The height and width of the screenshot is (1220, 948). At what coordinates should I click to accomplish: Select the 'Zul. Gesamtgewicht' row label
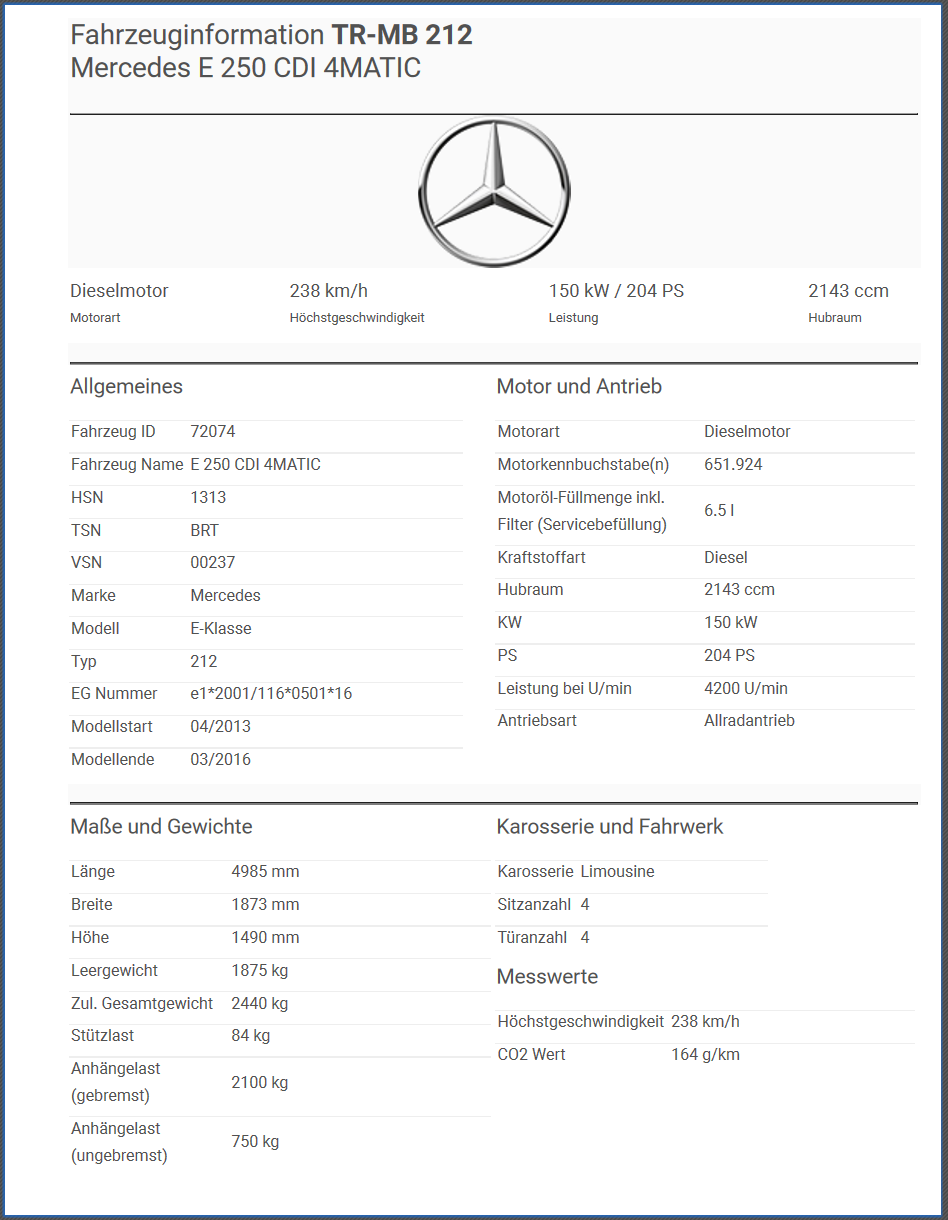pos(142,1004)
